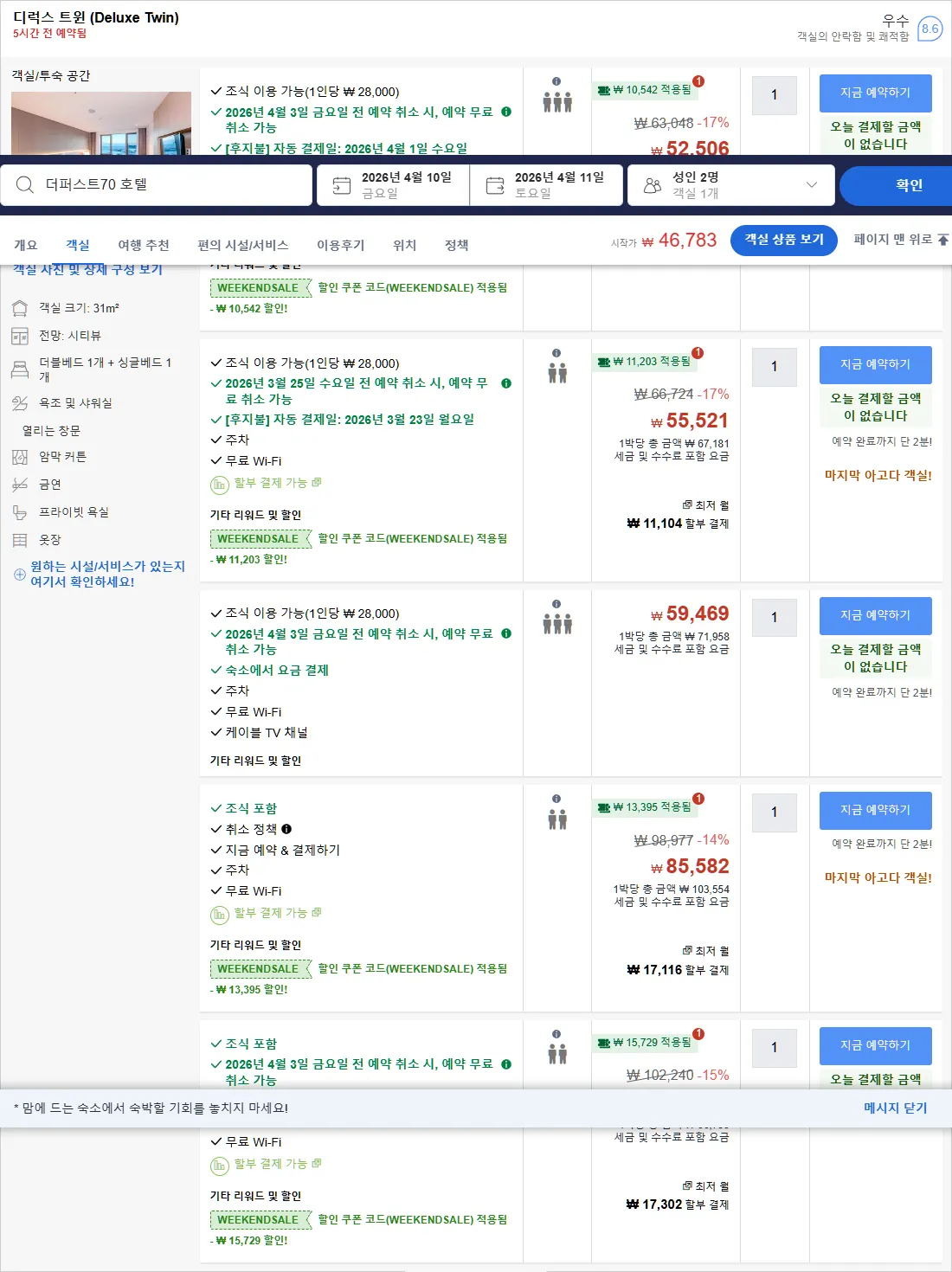Click 지금 예약하기 for the ₩59,469 offer
The width and height of the screenshot is (952, 1272).
tap(876, 615)
